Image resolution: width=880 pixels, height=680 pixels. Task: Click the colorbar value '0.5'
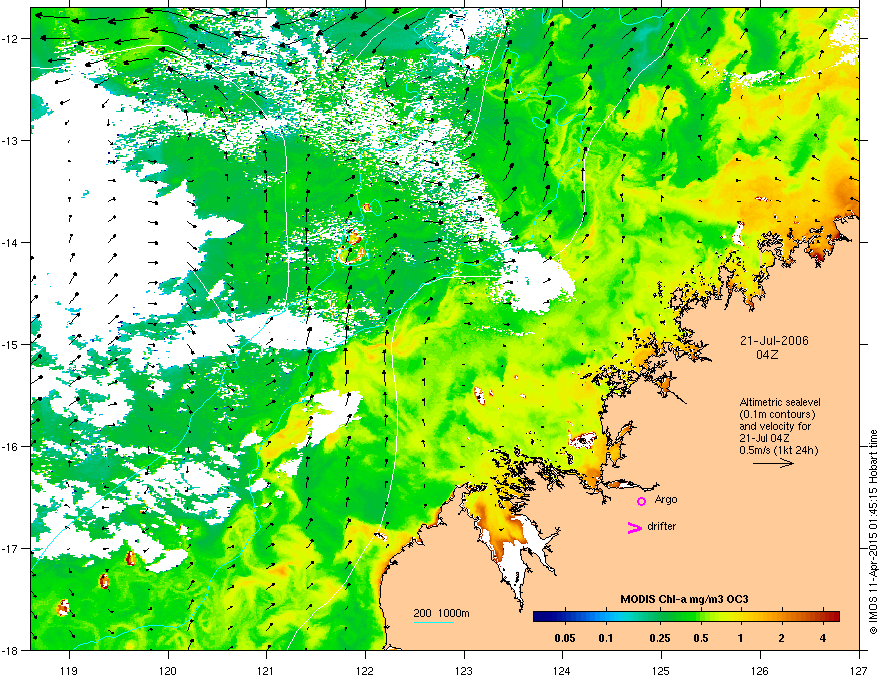[700, 638]
